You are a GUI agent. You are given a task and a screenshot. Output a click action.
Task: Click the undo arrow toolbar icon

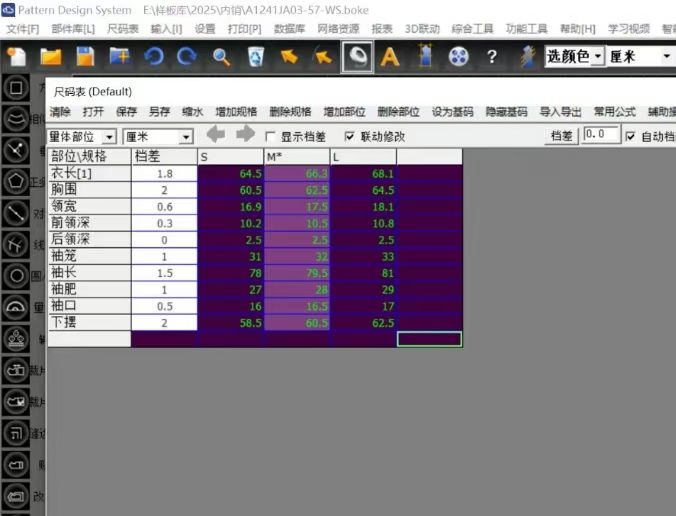[153, 57]
